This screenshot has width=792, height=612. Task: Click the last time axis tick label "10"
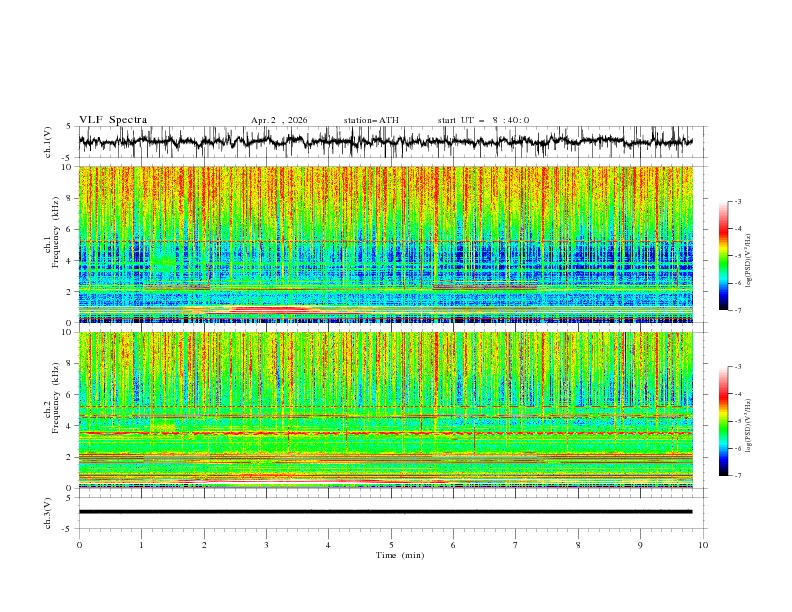point(703,545)
